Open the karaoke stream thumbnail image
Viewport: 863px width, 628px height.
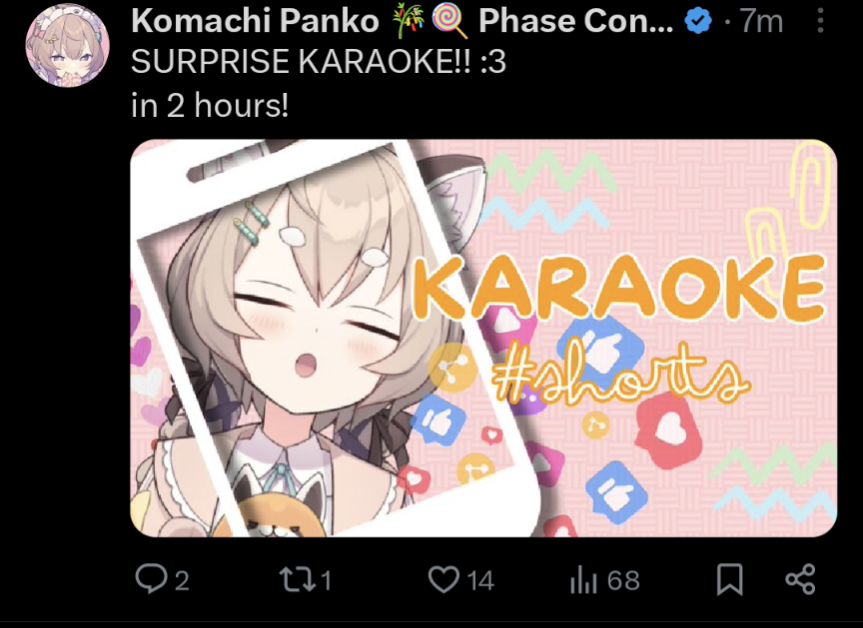coord(484,338)
